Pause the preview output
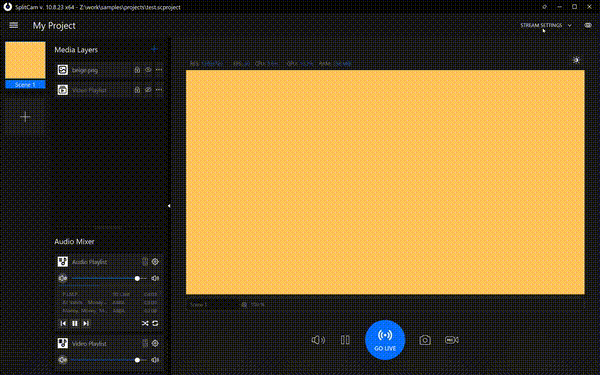The height and width of the screenshot is (375, 600). (x=345, y=340)
